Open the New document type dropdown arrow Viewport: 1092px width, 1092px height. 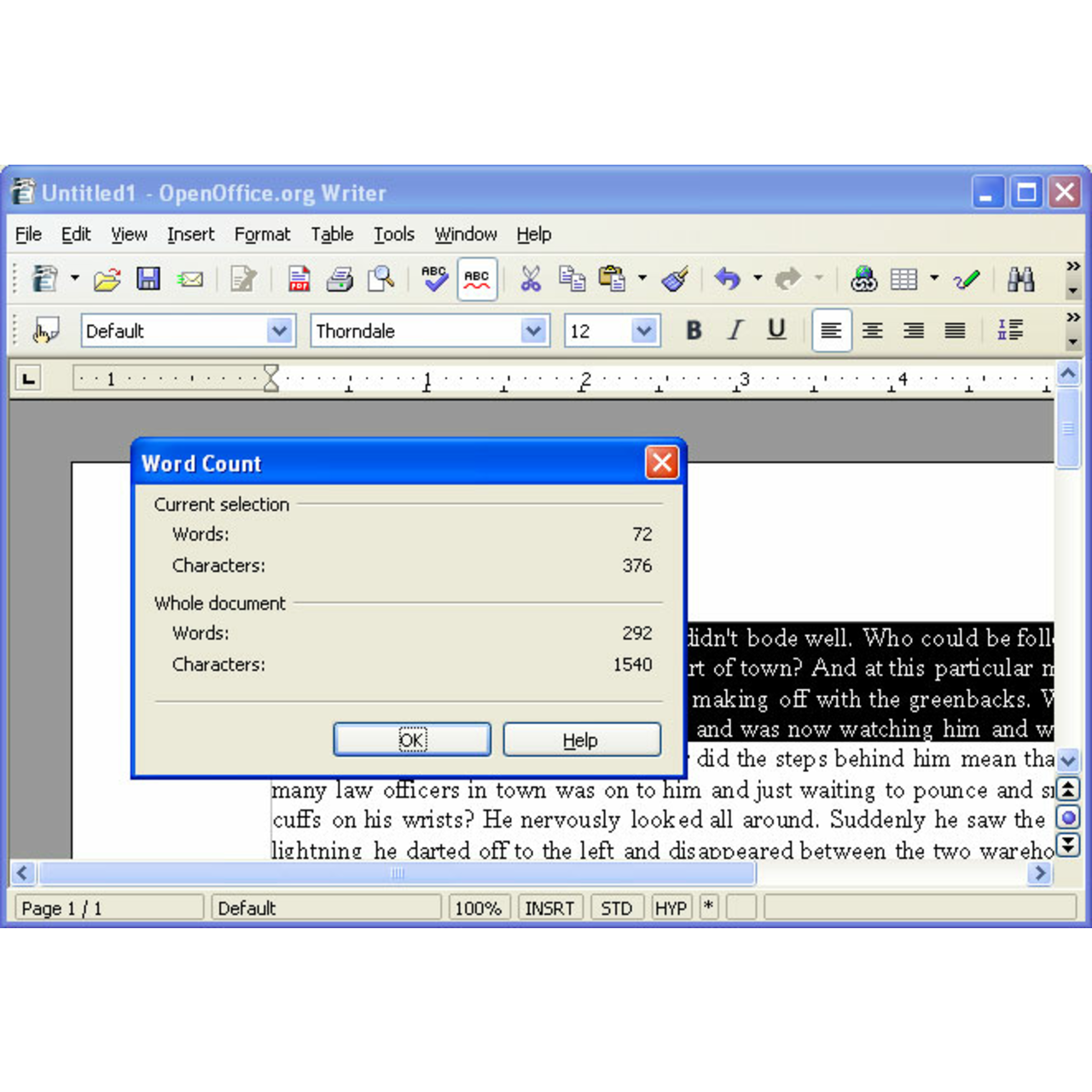pos(75,278)
